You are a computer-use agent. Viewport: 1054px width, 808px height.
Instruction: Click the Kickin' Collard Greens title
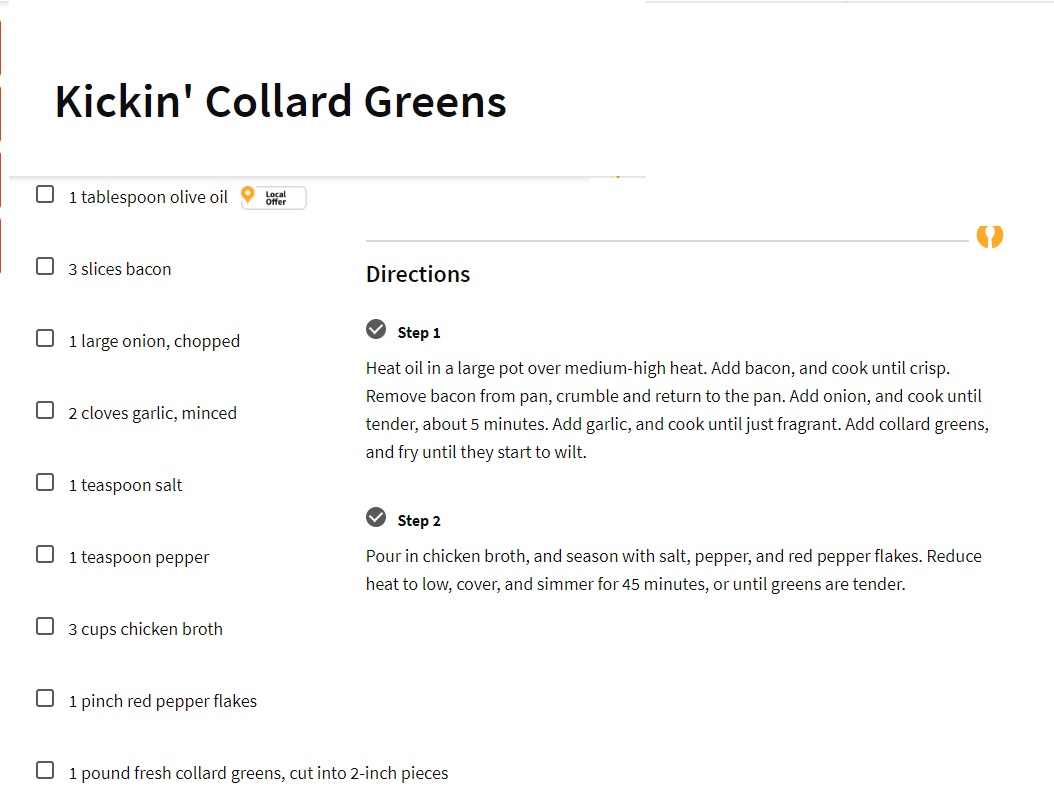pos(280,102)
